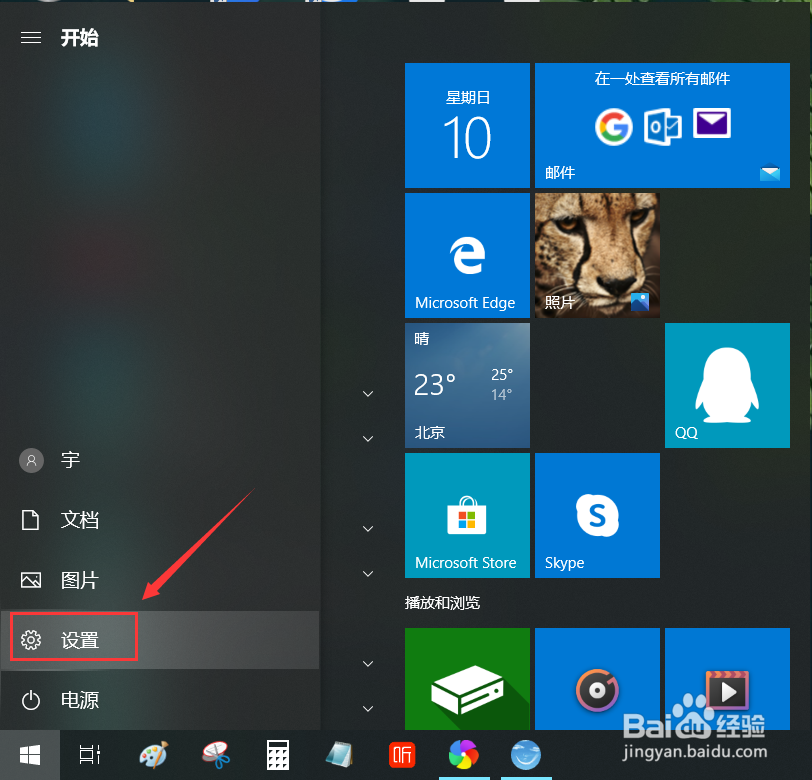Viewport: 812px width, 780px height.
Task: Expand the chevron beside Microsoft Store label
Action: [368, 574]
